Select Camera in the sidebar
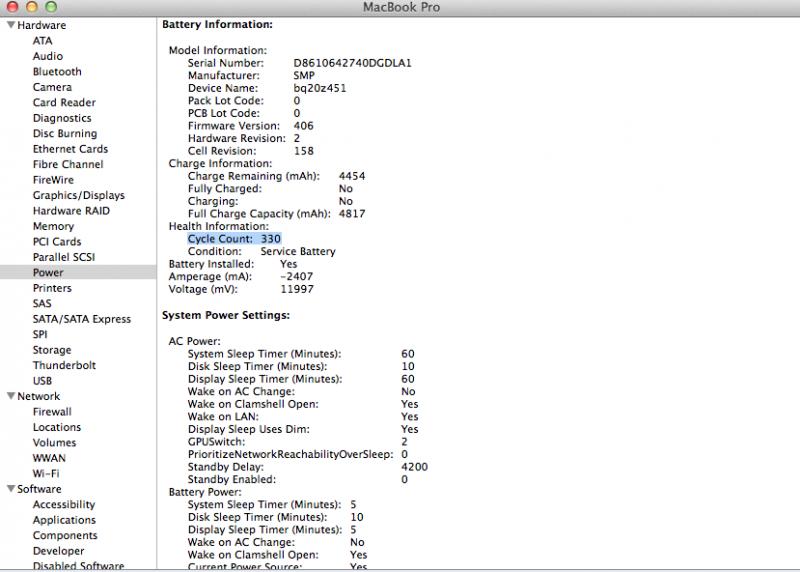Viewport: 800px width, 572px height. 52,87
